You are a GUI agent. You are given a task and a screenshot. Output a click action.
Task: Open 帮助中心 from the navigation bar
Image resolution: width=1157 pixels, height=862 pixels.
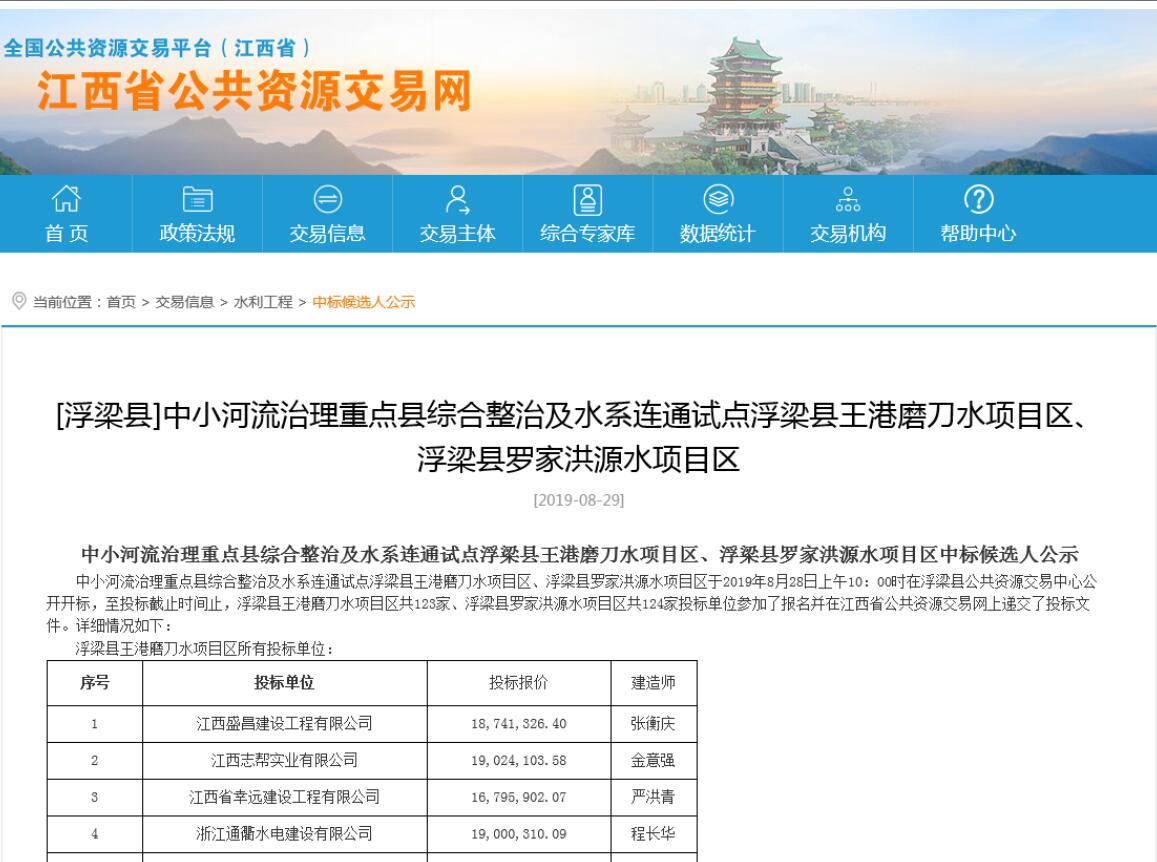pyautogui.click(x=977, y=234)
